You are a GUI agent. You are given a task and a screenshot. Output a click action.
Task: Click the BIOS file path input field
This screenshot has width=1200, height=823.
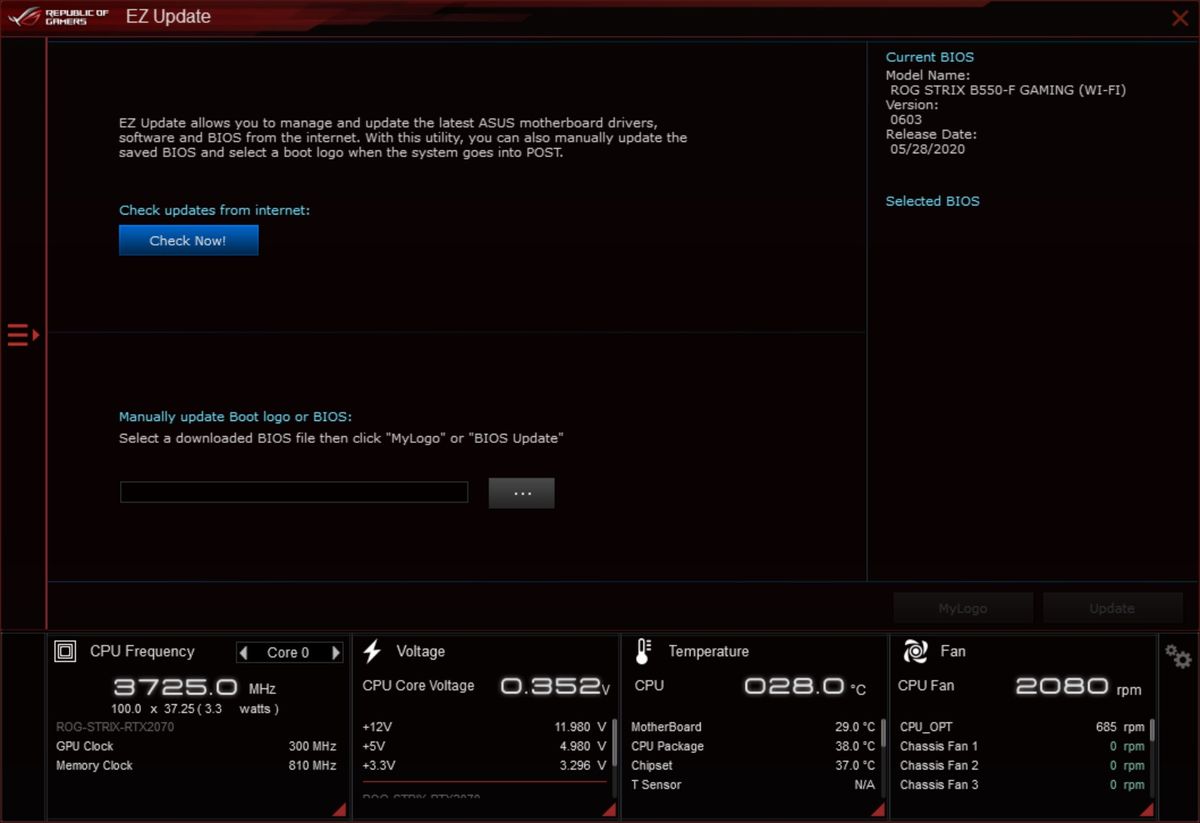(294, 492)
